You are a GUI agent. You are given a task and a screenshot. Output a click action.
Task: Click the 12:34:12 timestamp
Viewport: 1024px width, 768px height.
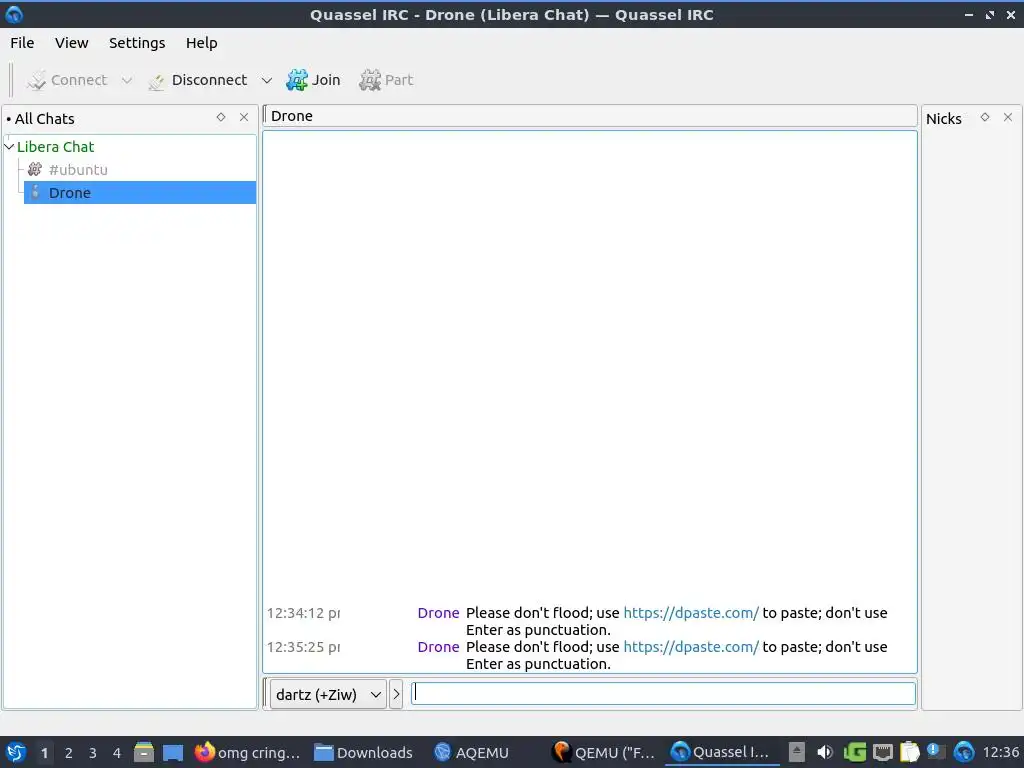pyautogui.click(x=303, y=613)
